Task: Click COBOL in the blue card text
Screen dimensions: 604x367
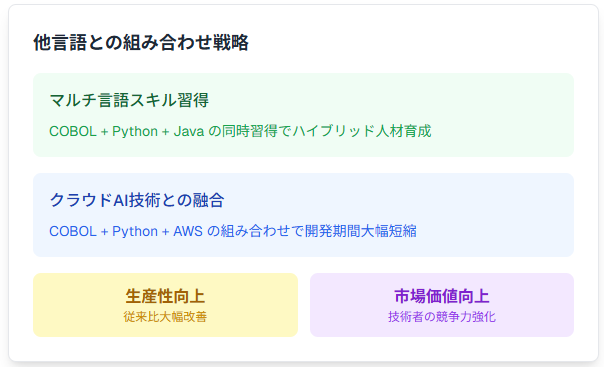Action: [x=73, y=231]
